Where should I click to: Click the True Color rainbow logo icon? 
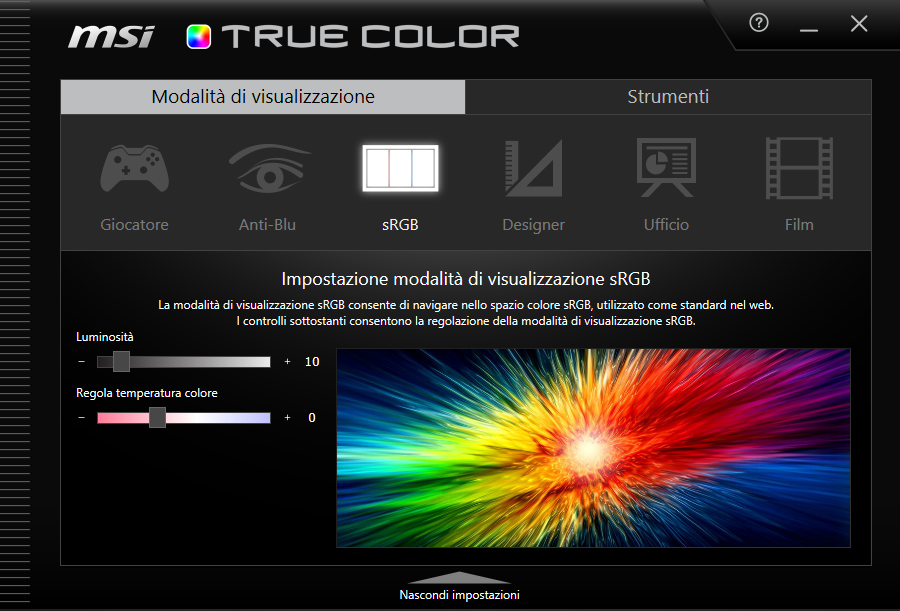pos(198,36)
